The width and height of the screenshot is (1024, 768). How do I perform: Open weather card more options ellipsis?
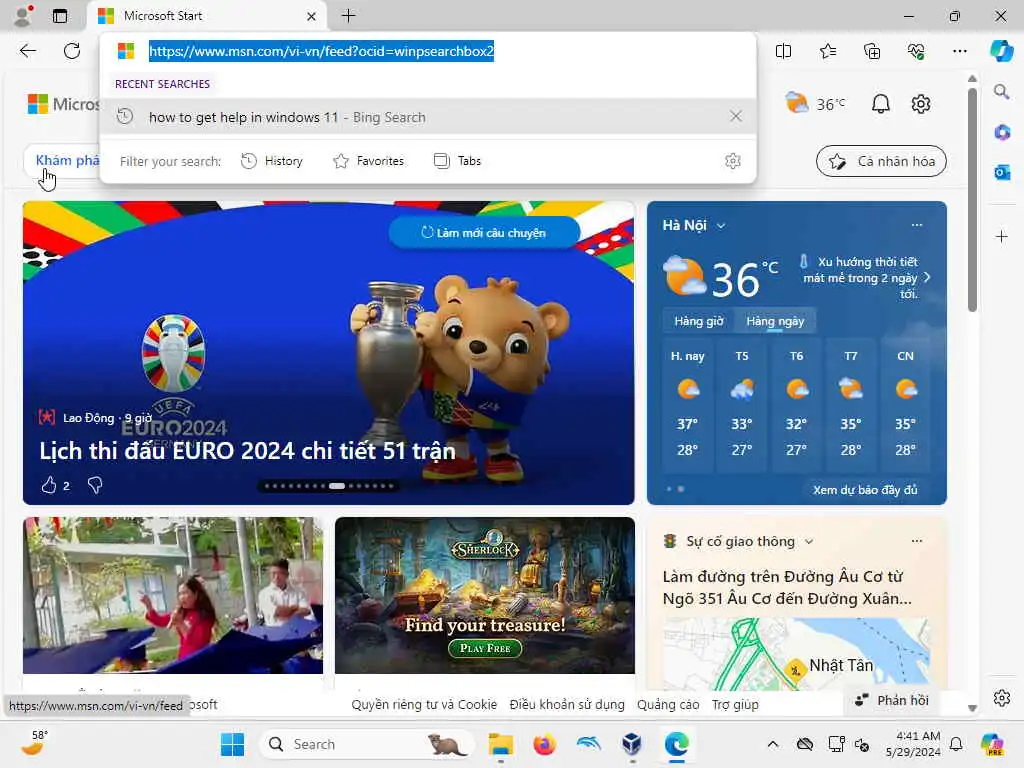click(917, 225)
